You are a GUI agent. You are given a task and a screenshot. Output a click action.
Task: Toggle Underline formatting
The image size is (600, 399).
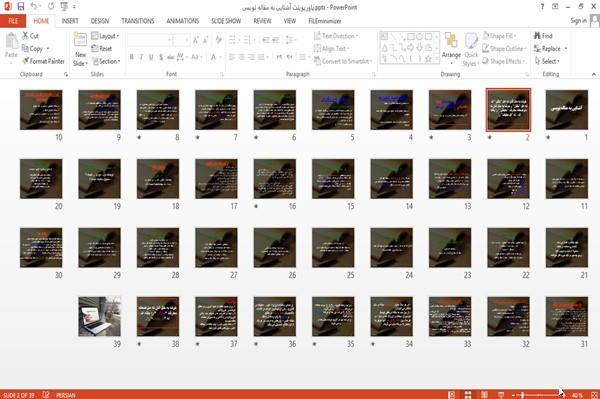point(151,57)
